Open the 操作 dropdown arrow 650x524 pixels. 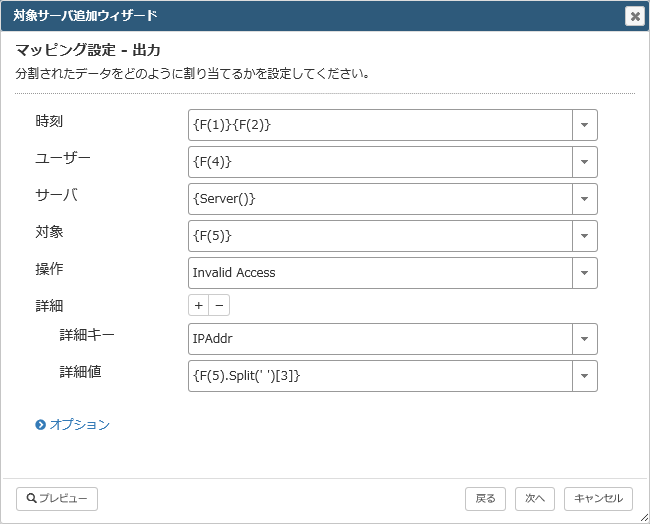(585, 273)
